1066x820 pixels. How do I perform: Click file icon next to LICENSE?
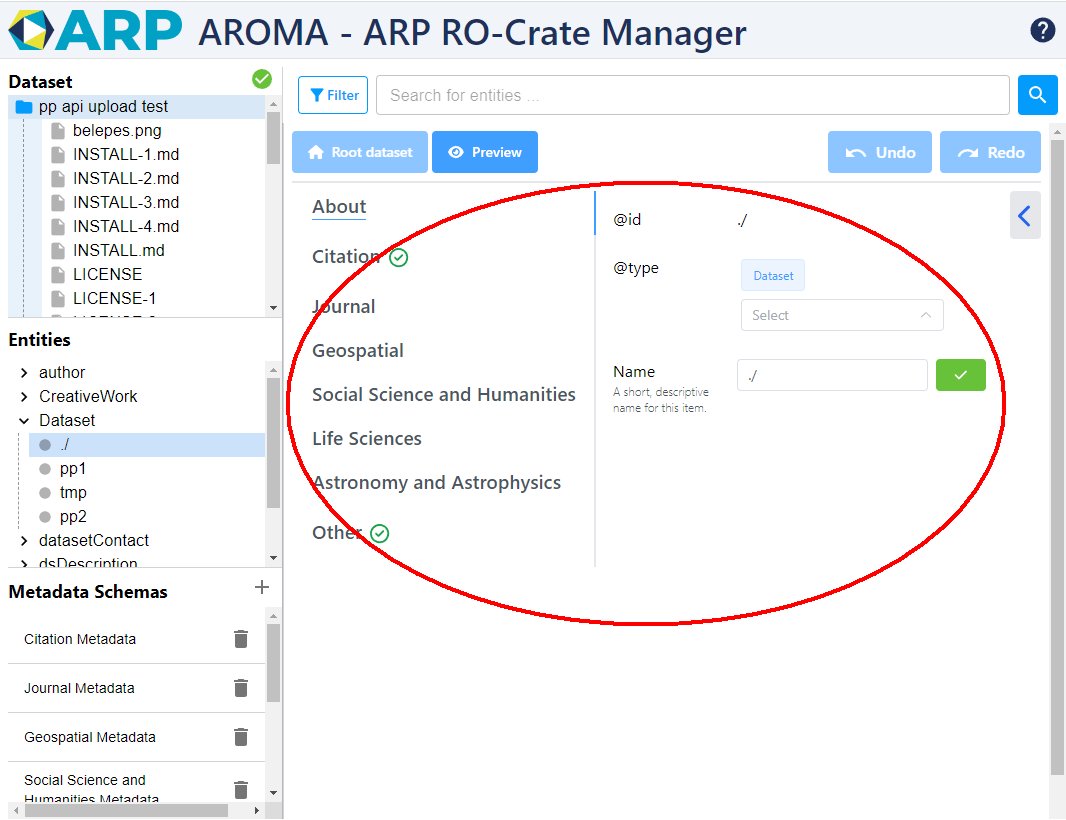(58, 274)
